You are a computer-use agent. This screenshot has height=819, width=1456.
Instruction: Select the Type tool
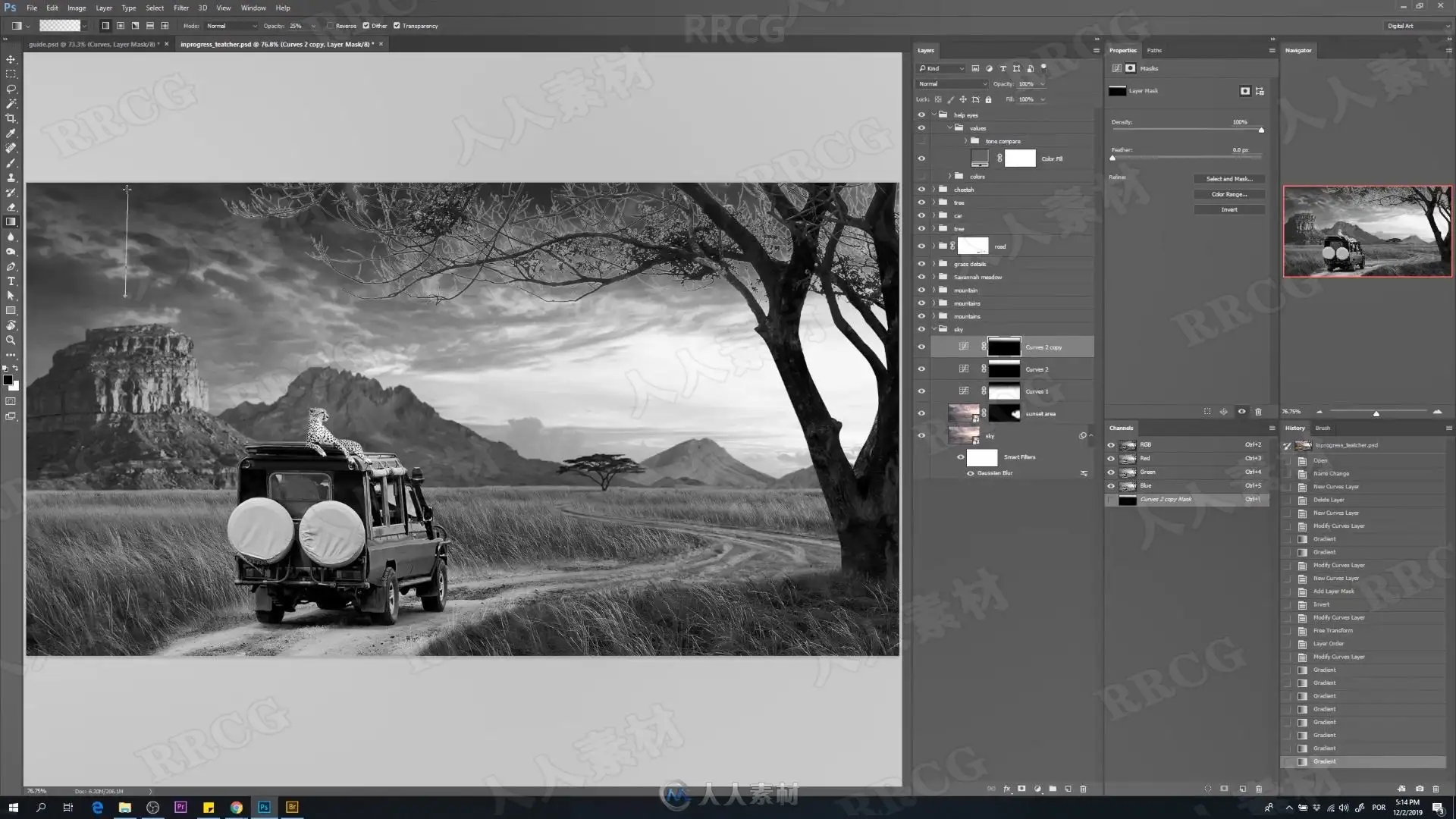(x=11, y=281)
